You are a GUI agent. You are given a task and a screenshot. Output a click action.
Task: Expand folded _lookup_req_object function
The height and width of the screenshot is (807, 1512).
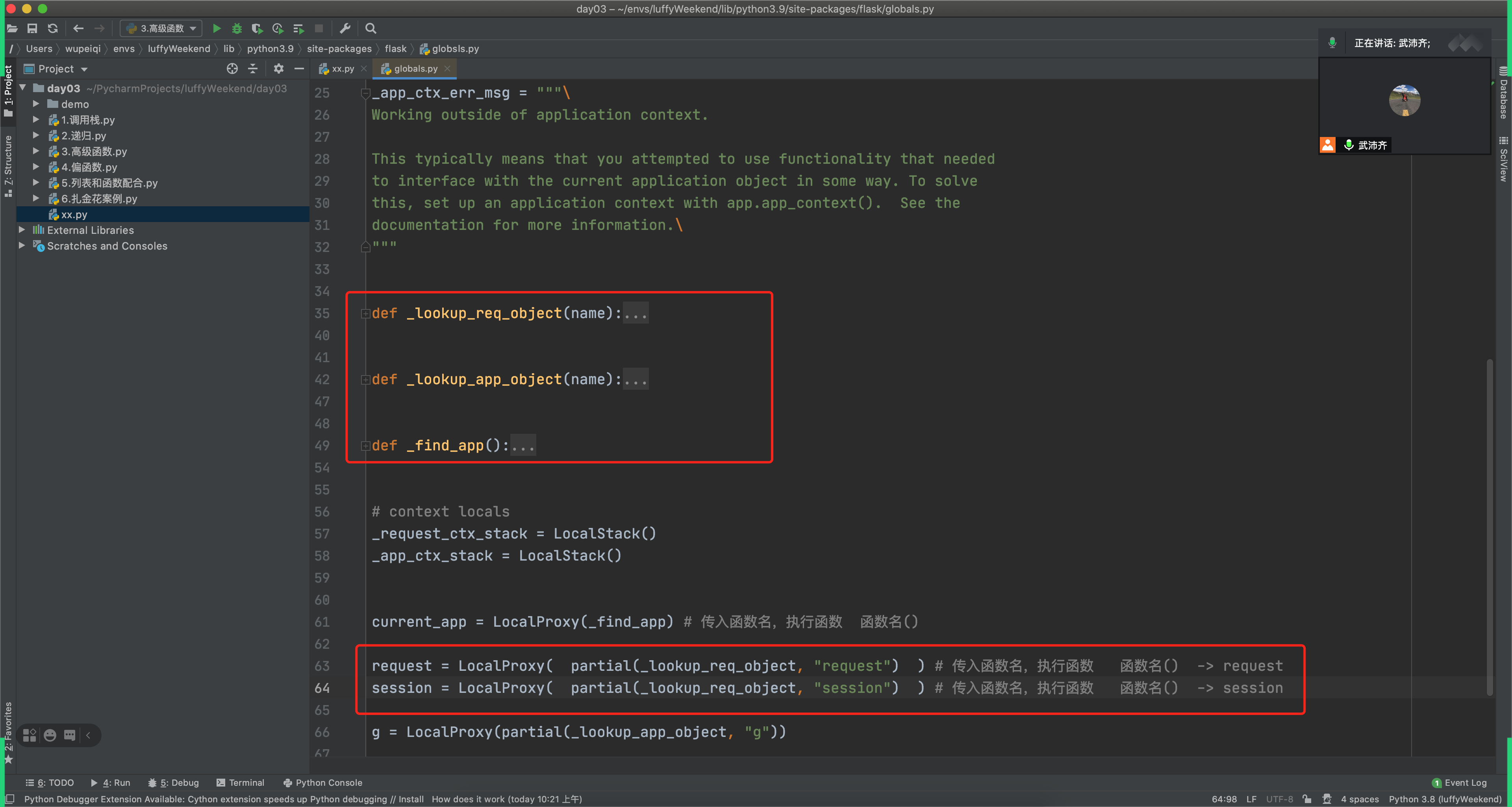pyautogui.click(x=366, y=313)
